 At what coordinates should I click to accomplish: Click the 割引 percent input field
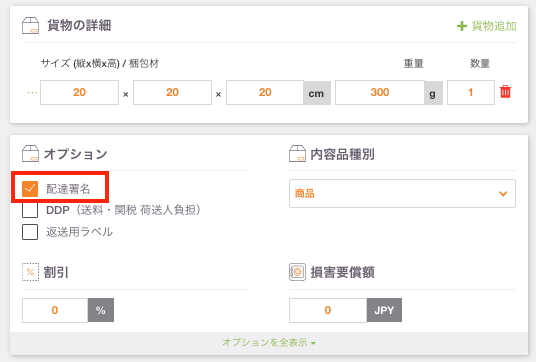55,310
